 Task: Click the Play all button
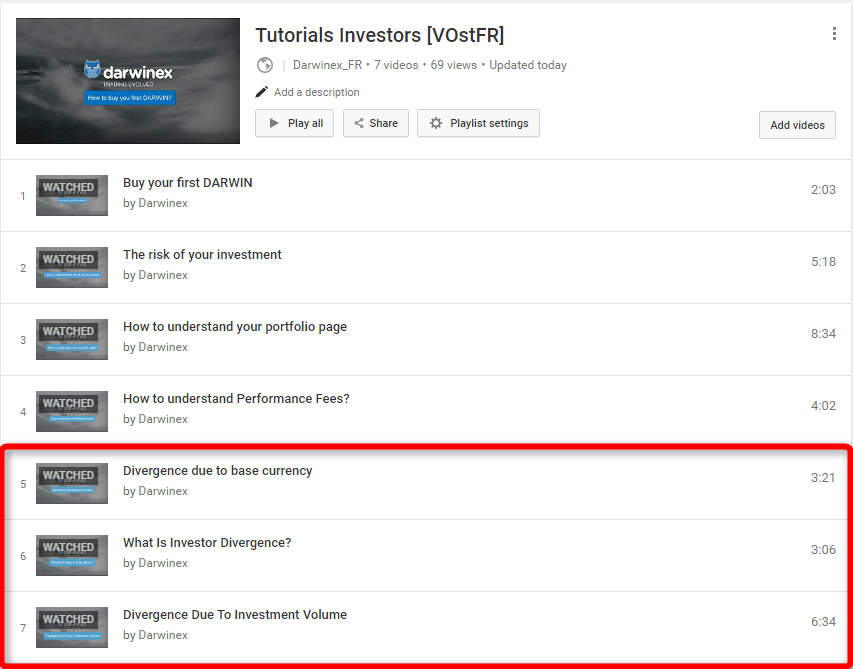point(294,123)
